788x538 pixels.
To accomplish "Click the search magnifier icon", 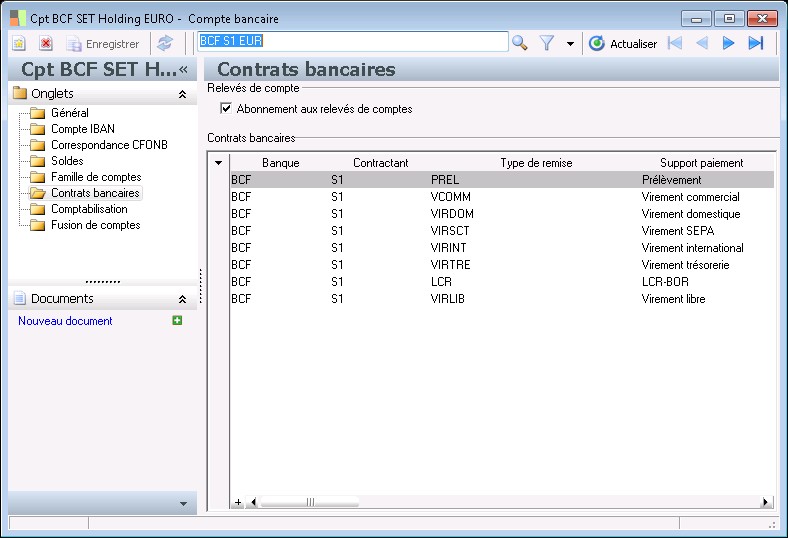I will pyautogui.click(x=520, y=43).
